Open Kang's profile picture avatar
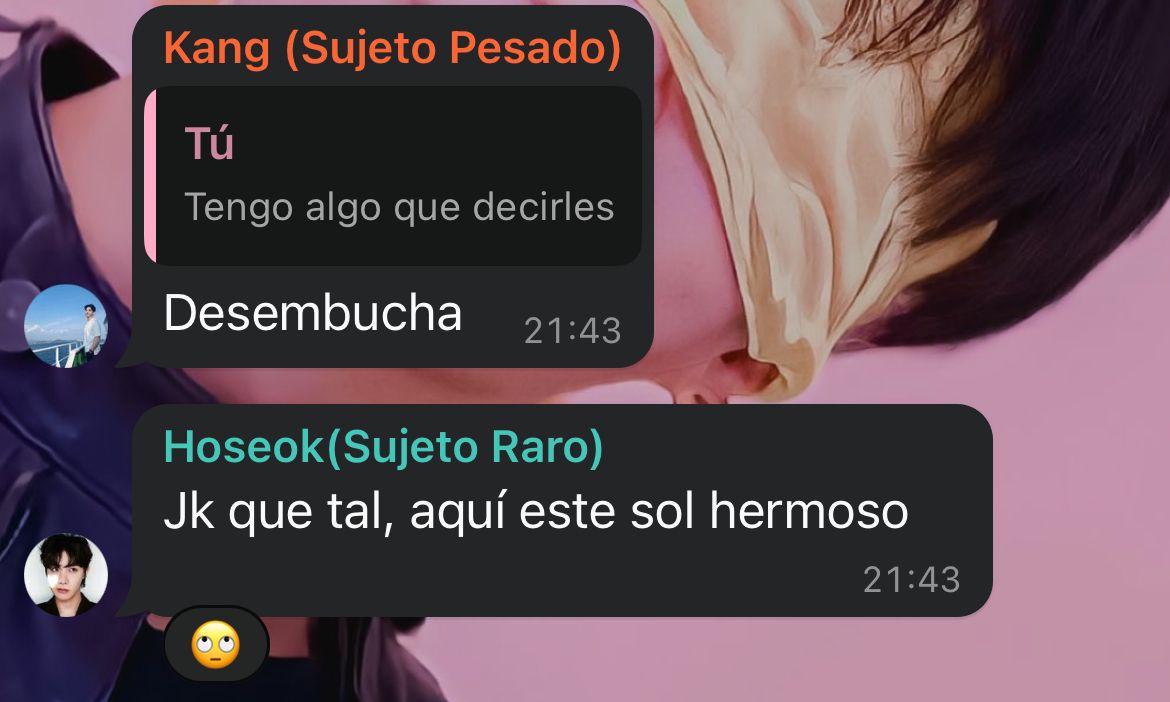This screenshot has height=702, width=1170. tap(66, 326)
